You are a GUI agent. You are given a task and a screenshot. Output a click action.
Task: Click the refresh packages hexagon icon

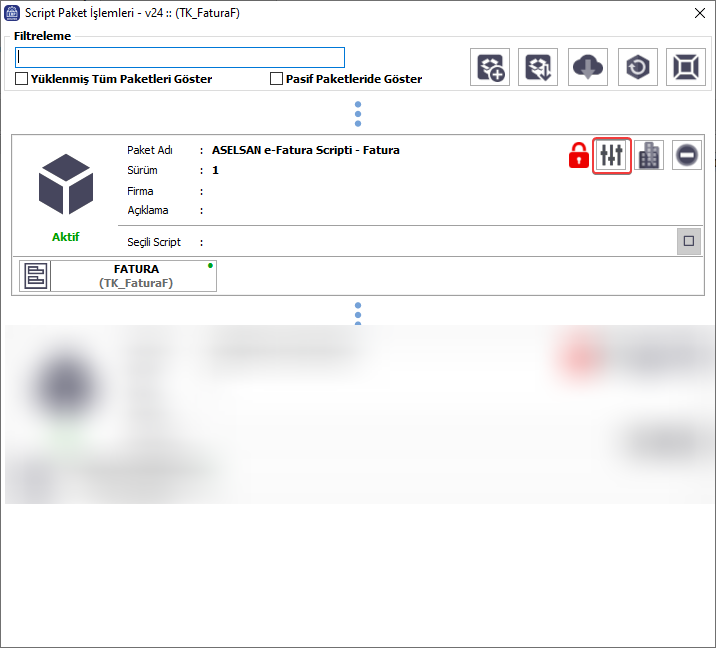pos(637,68)
